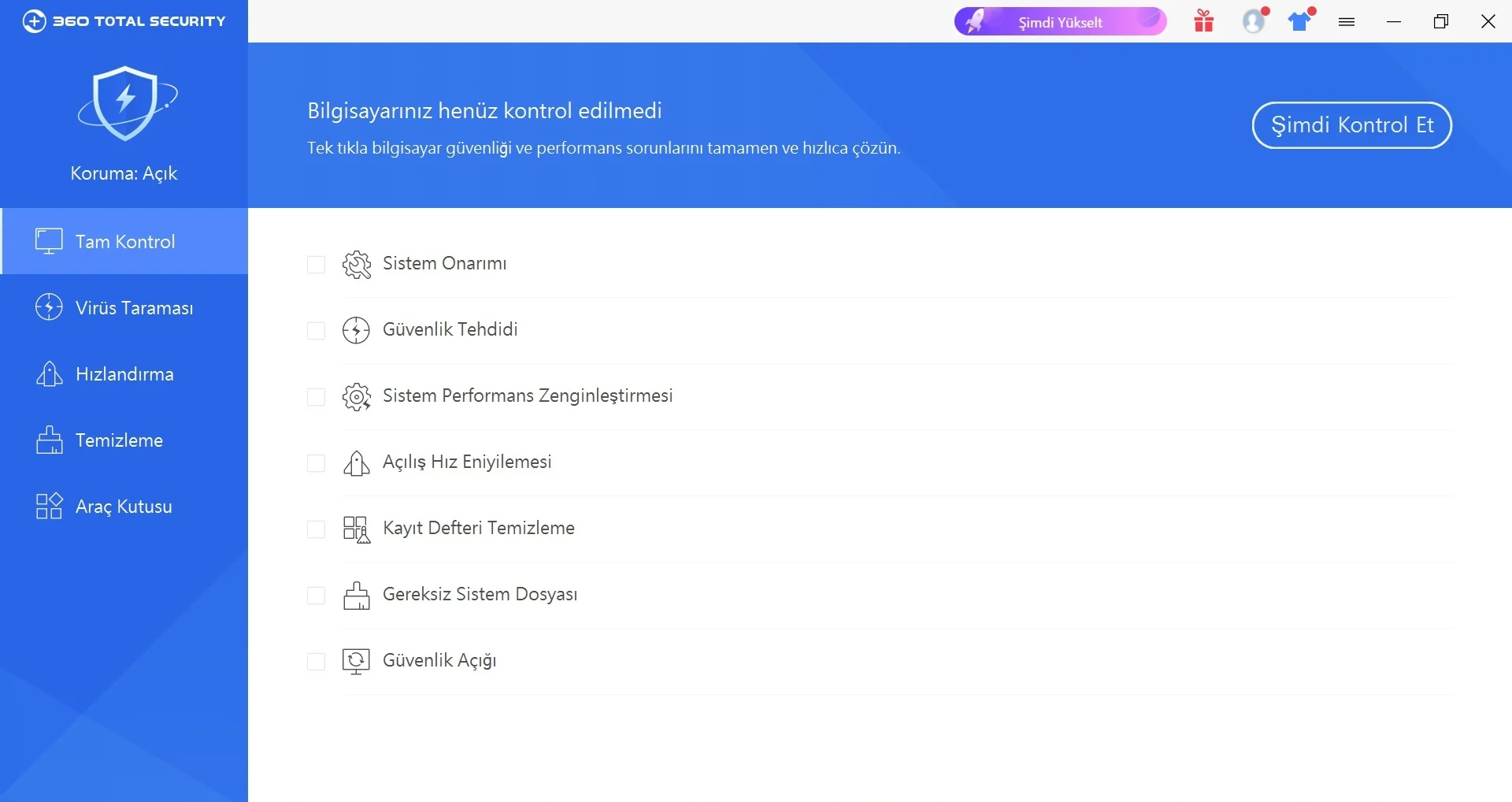Click the Güvenlik Tehdidi lightning icon
This screenshot has height=802, width=1512.
(357, 331)
